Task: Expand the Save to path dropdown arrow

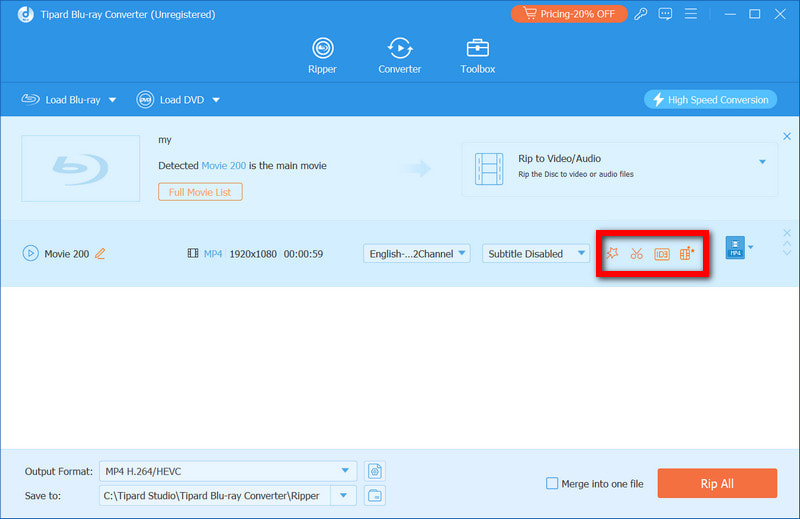Action: [x=343, y=496]
